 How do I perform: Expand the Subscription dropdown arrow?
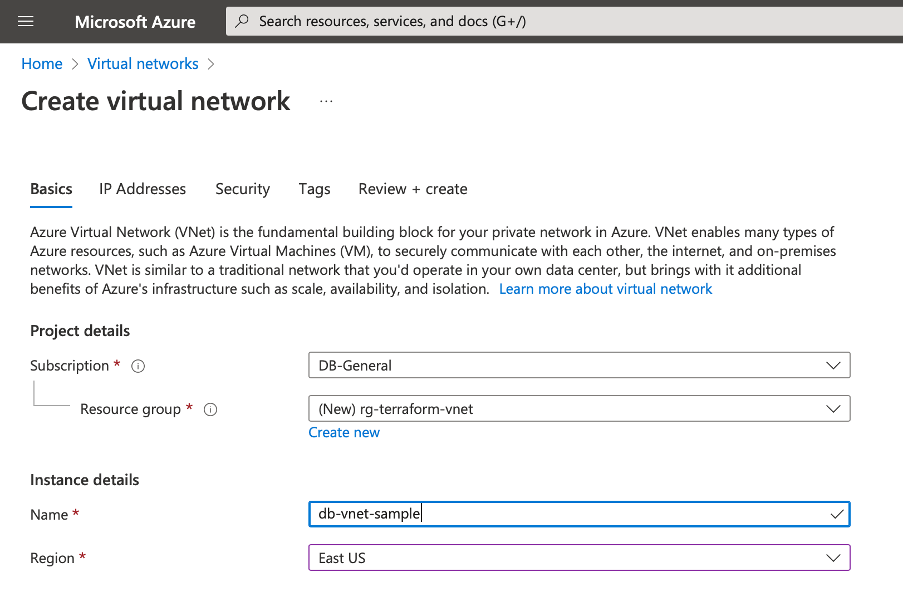pos(833,366)
